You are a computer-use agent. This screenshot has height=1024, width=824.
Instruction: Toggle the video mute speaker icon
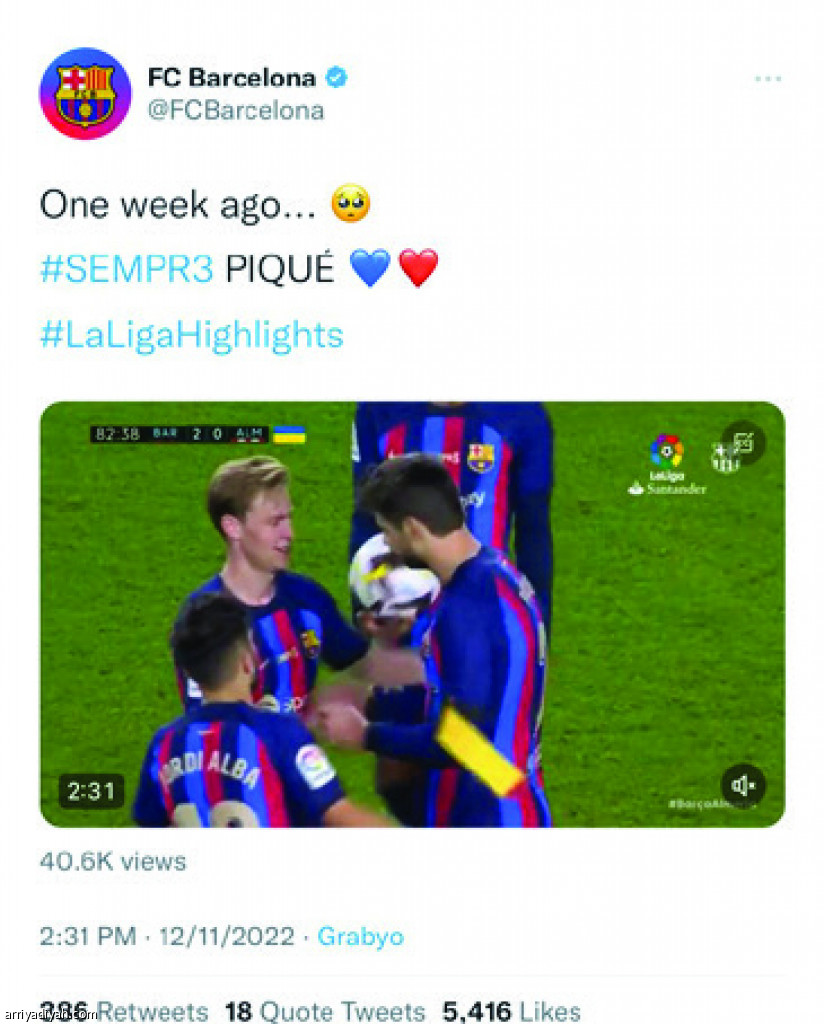743,784
